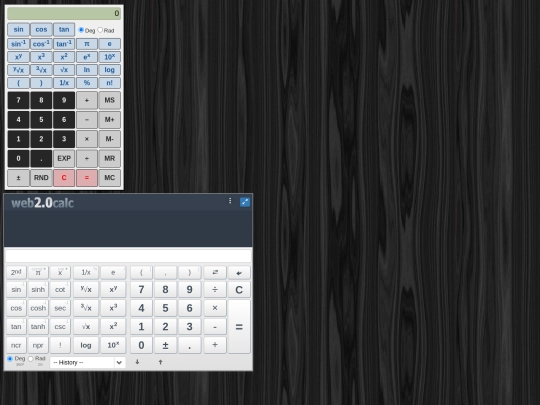Click the blue expand icon in web2.0calc header

pos(245,202)
